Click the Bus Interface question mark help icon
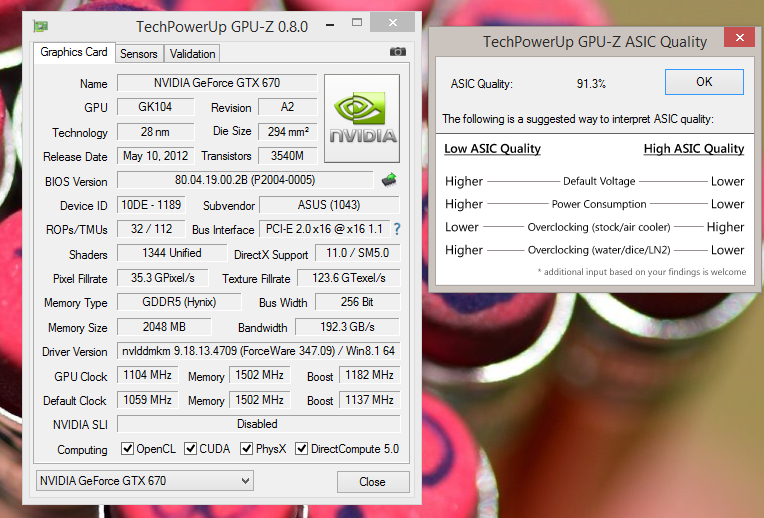The width and height of the screenshot is (764, 518). [397, 229]
